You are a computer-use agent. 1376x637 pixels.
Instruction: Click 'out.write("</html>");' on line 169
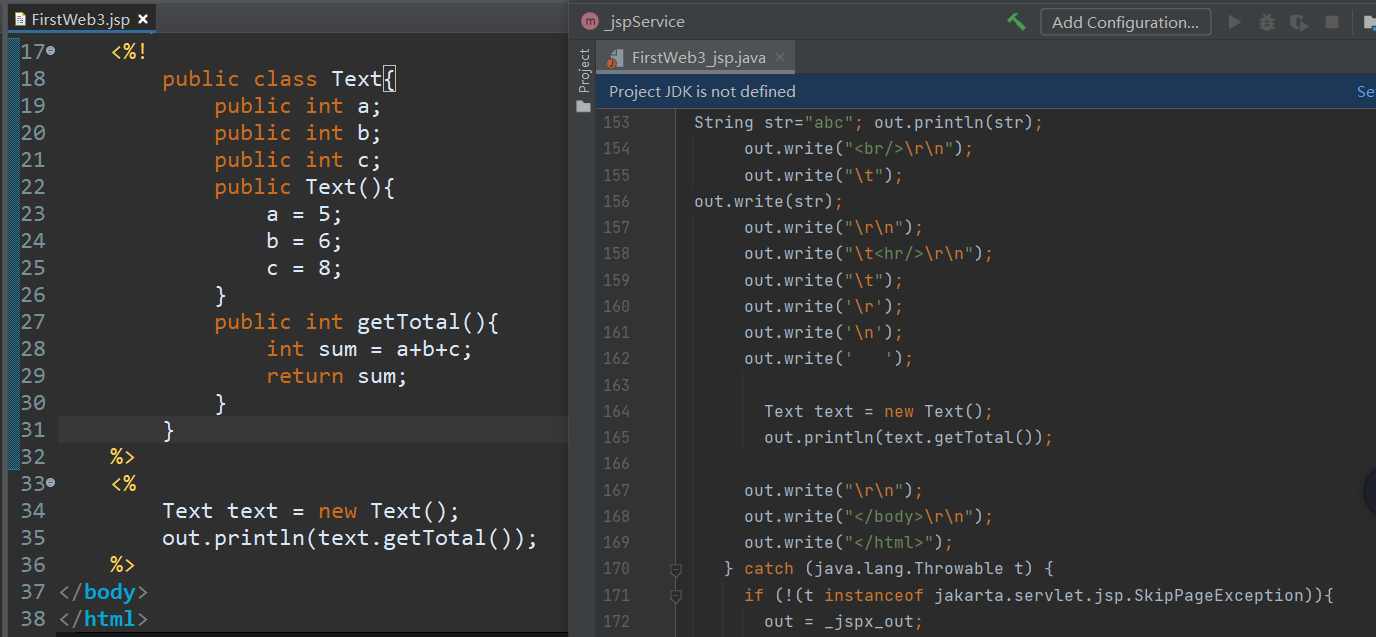pos(849,542)
